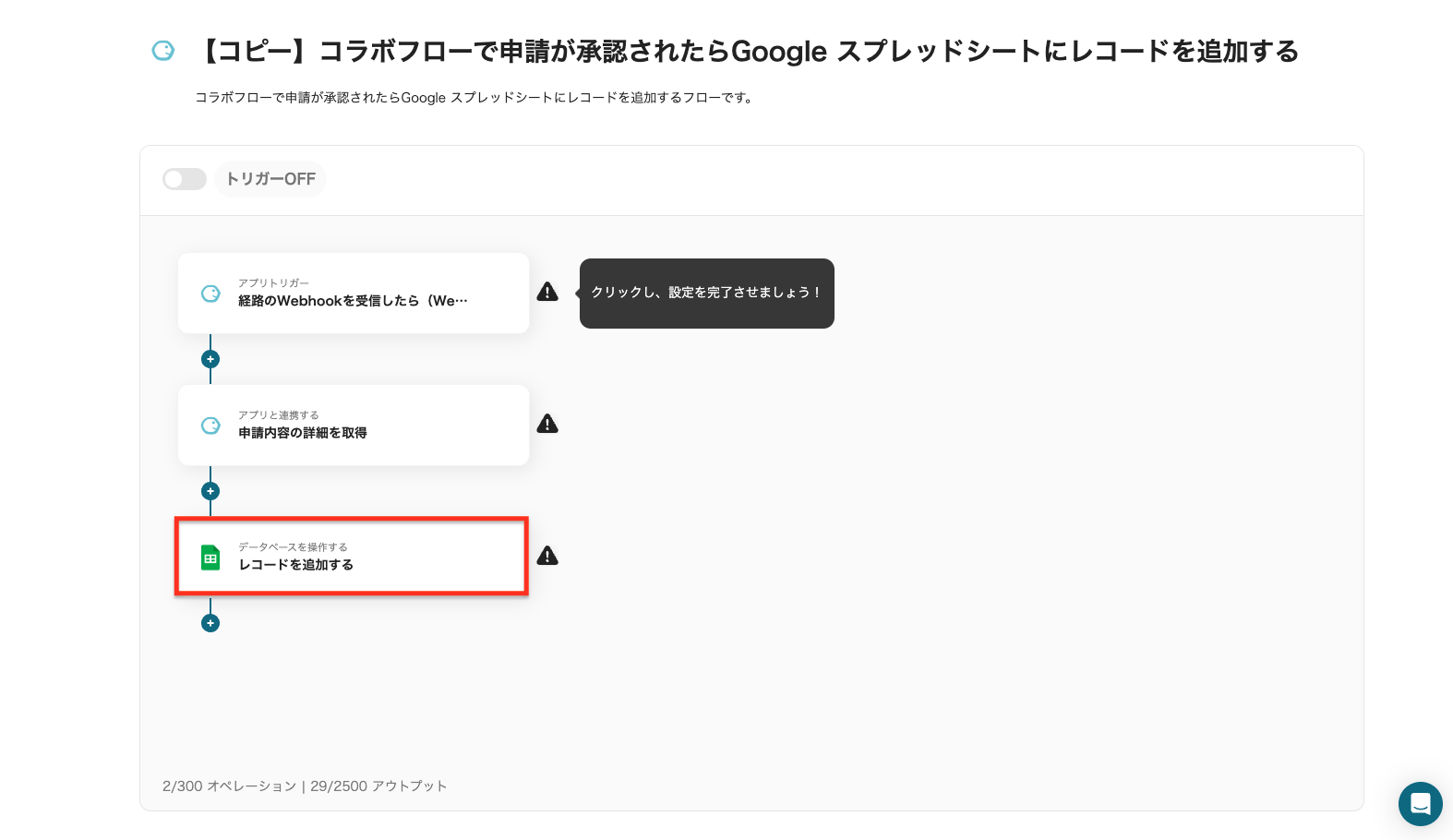Click the トリガーOFF status label
This screenshot has height=840, width=1453.
(x=270, y=179)
